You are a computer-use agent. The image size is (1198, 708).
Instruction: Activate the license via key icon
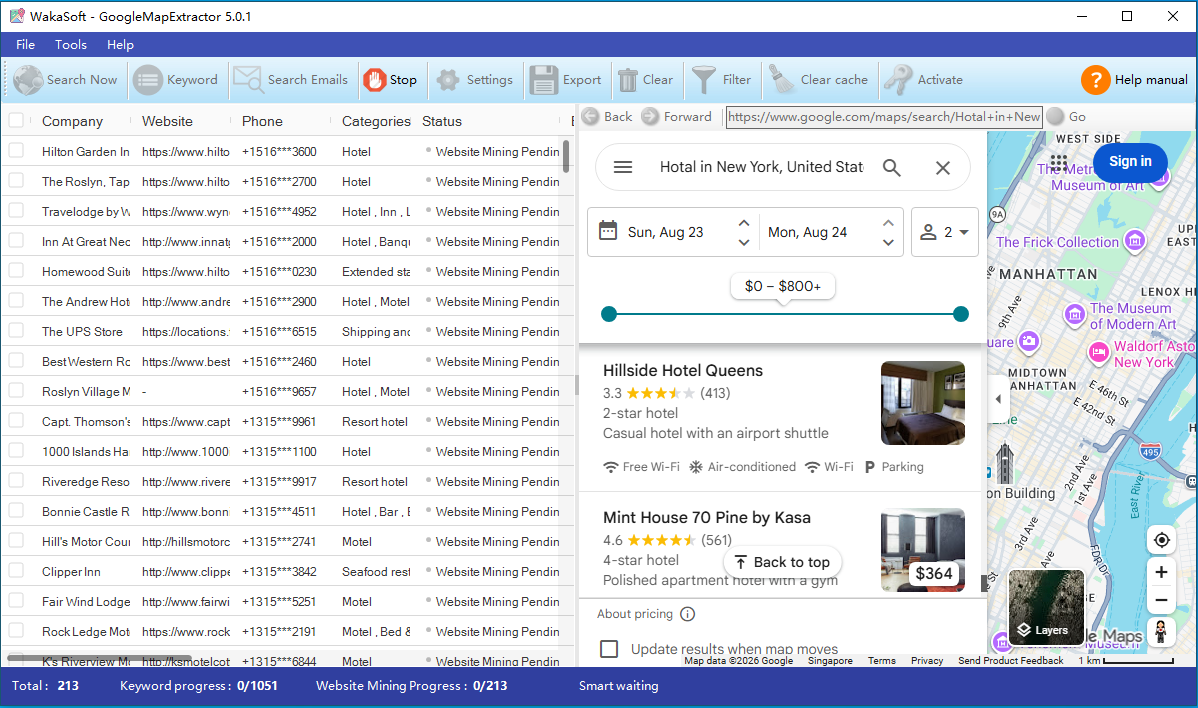(x=898, y=79)
